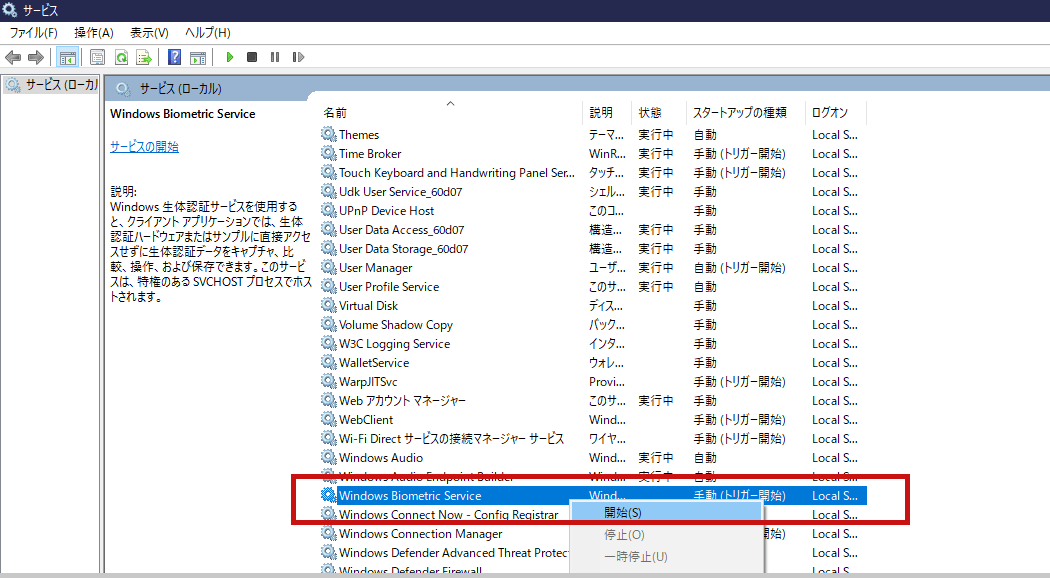1050x578 pixels.
Task: Choose 停止(O) in the context menu
Action: (x=666, y=534)
